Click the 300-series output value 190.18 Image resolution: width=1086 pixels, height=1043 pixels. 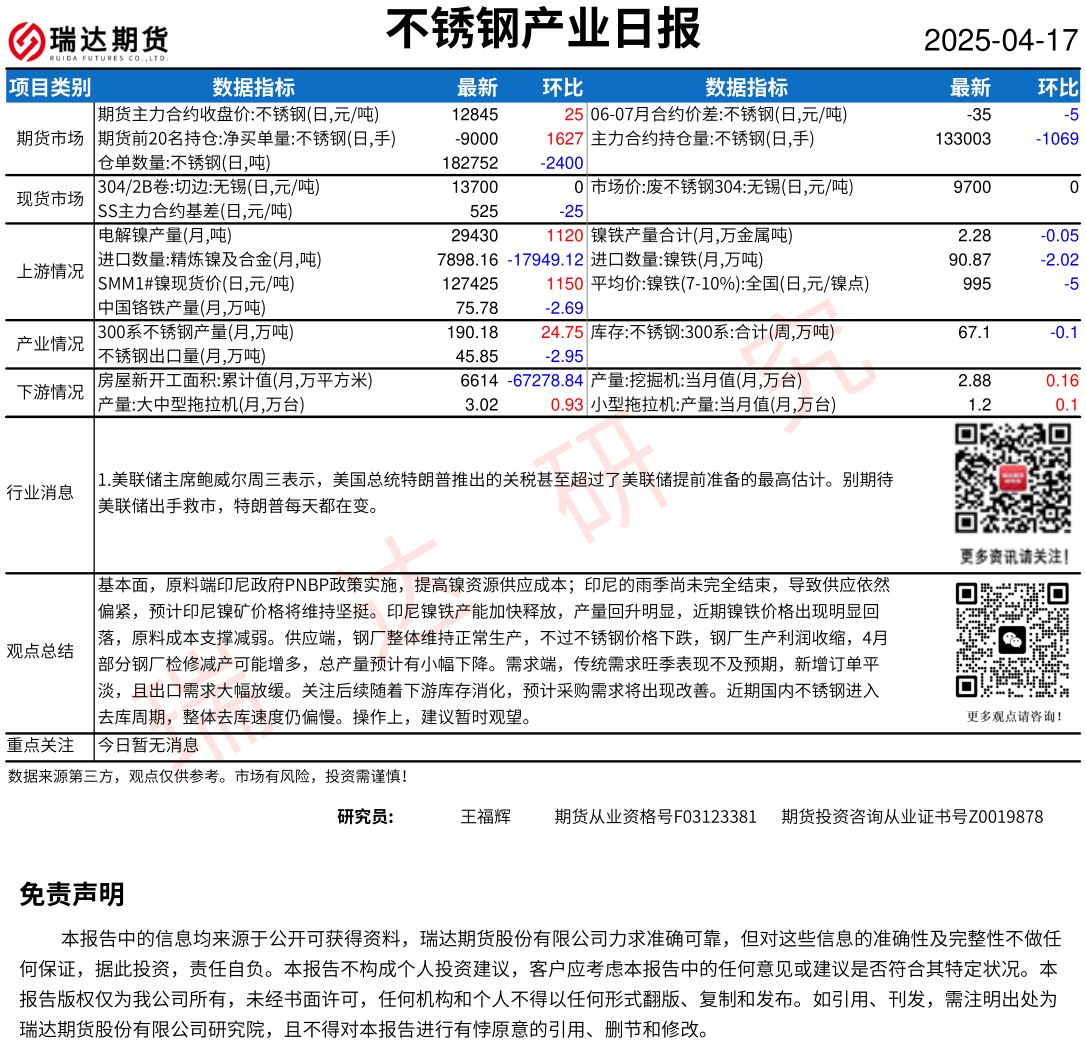(x=472, y=332)
